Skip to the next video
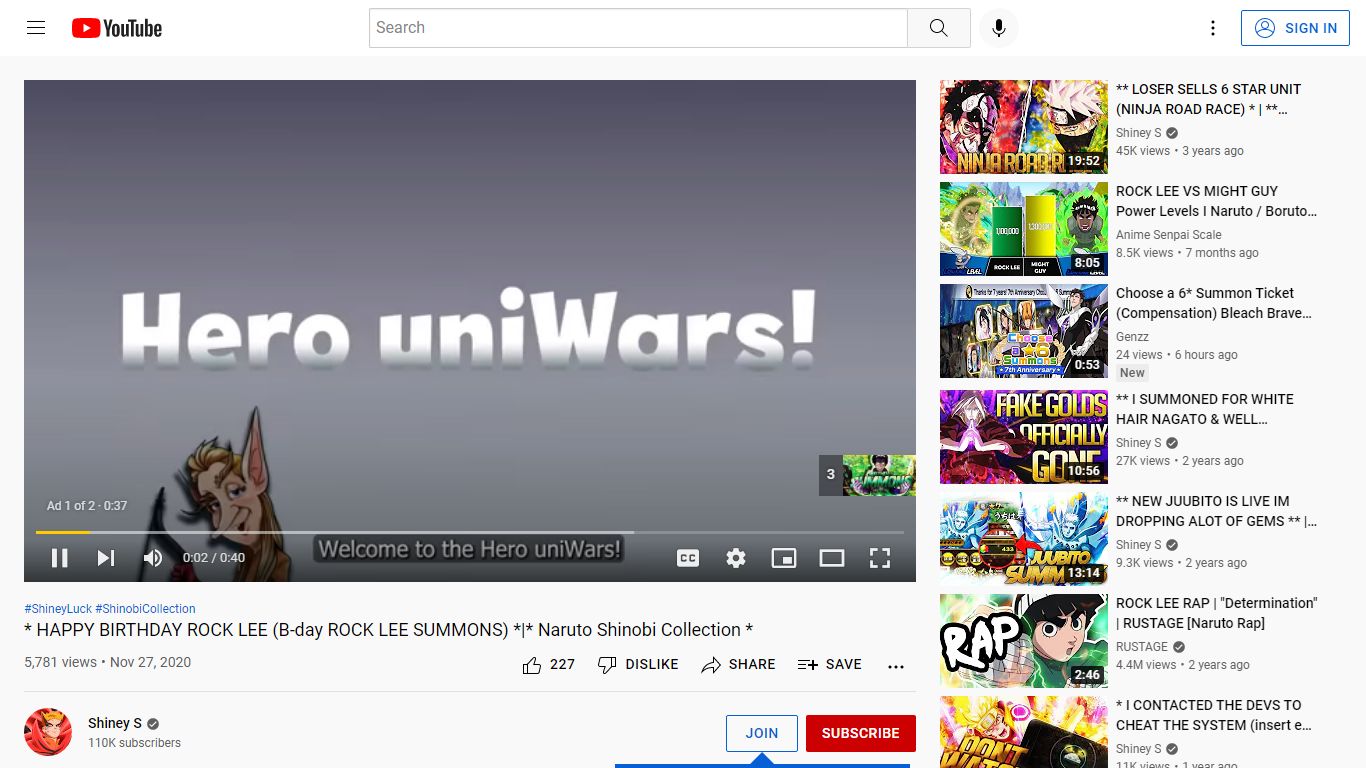The height and width of the screenshot is (768, 1366). [x=106, y=558]
